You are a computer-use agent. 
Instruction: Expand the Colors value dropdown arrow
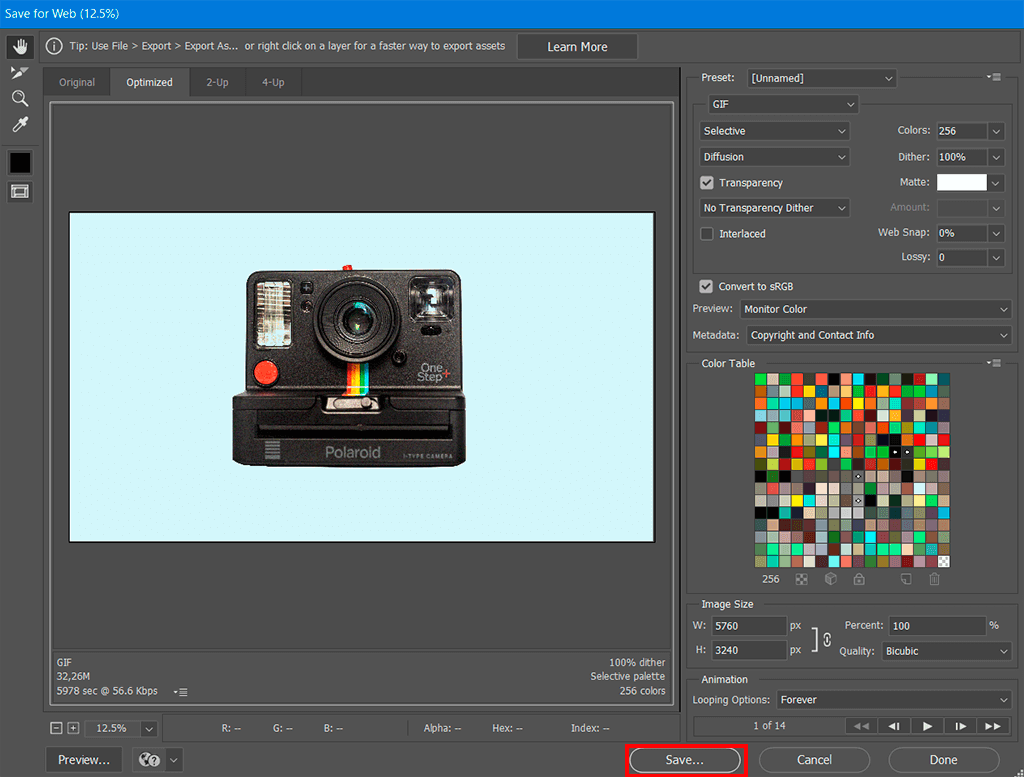[996, 131]
